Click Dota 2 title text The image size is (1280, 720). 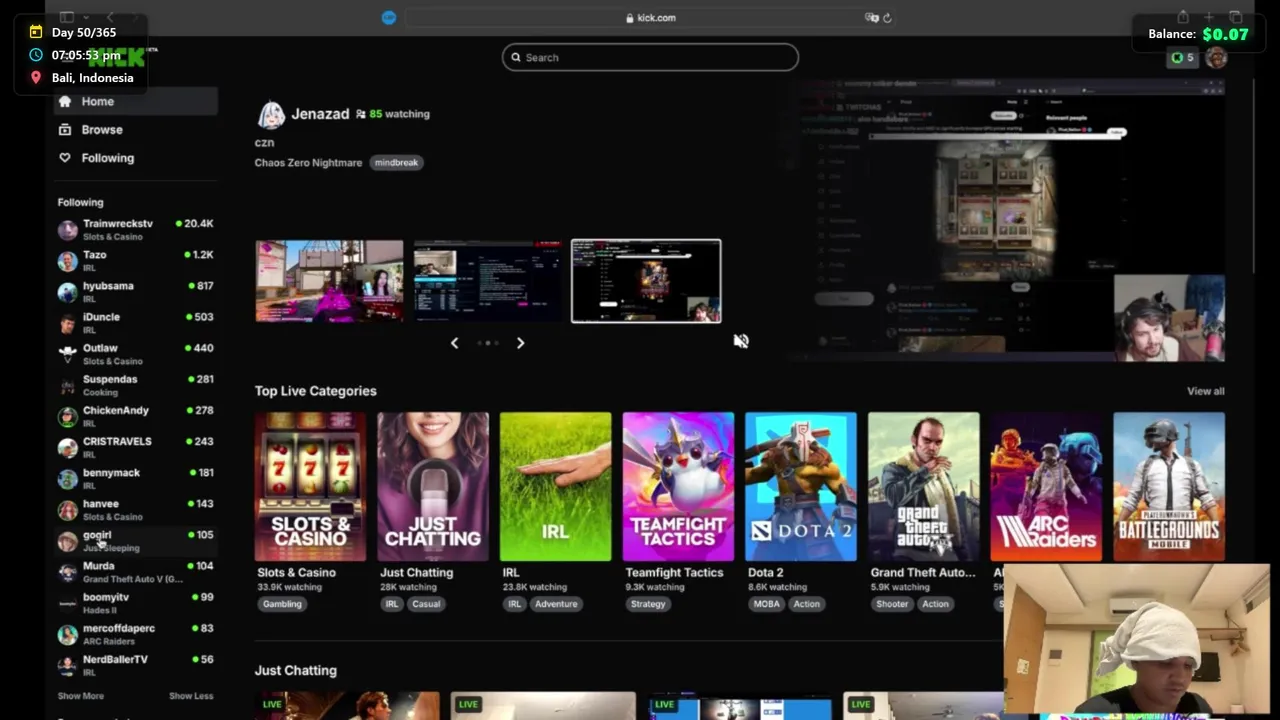click(766, 573)
